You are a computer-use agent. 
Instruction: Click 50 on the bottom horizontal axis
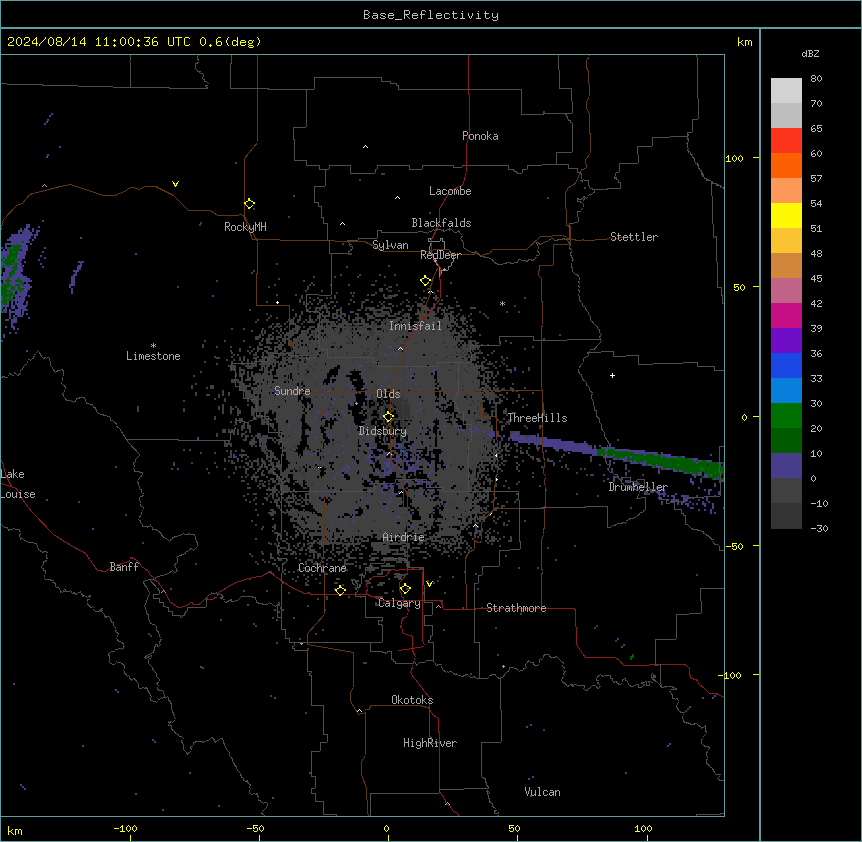[x=514, y=828]
